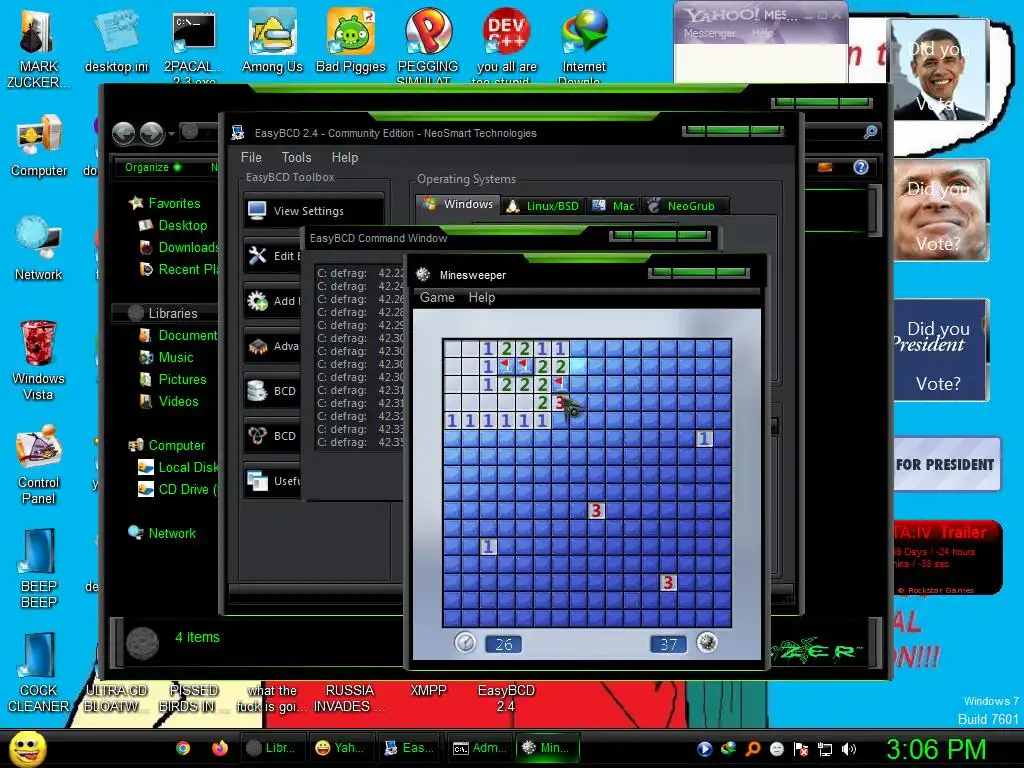Click the smiley face Start button
The image size is (1024, 768).
[x=28, y=748]
